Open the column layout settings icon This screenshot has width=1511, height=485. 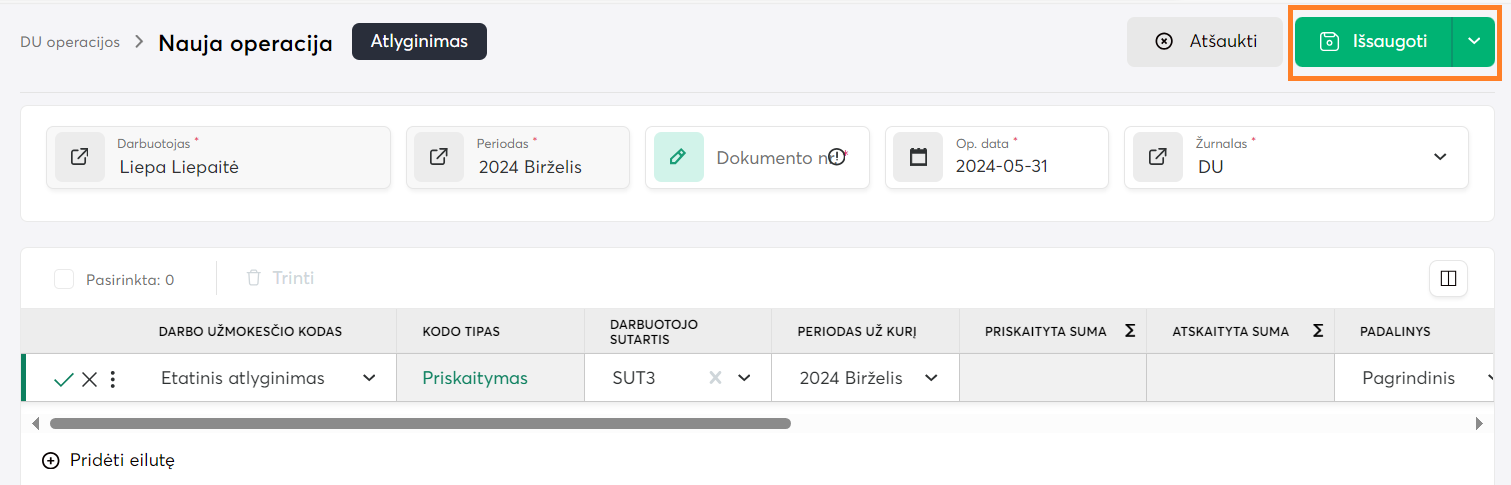[x=1448, y=279]
